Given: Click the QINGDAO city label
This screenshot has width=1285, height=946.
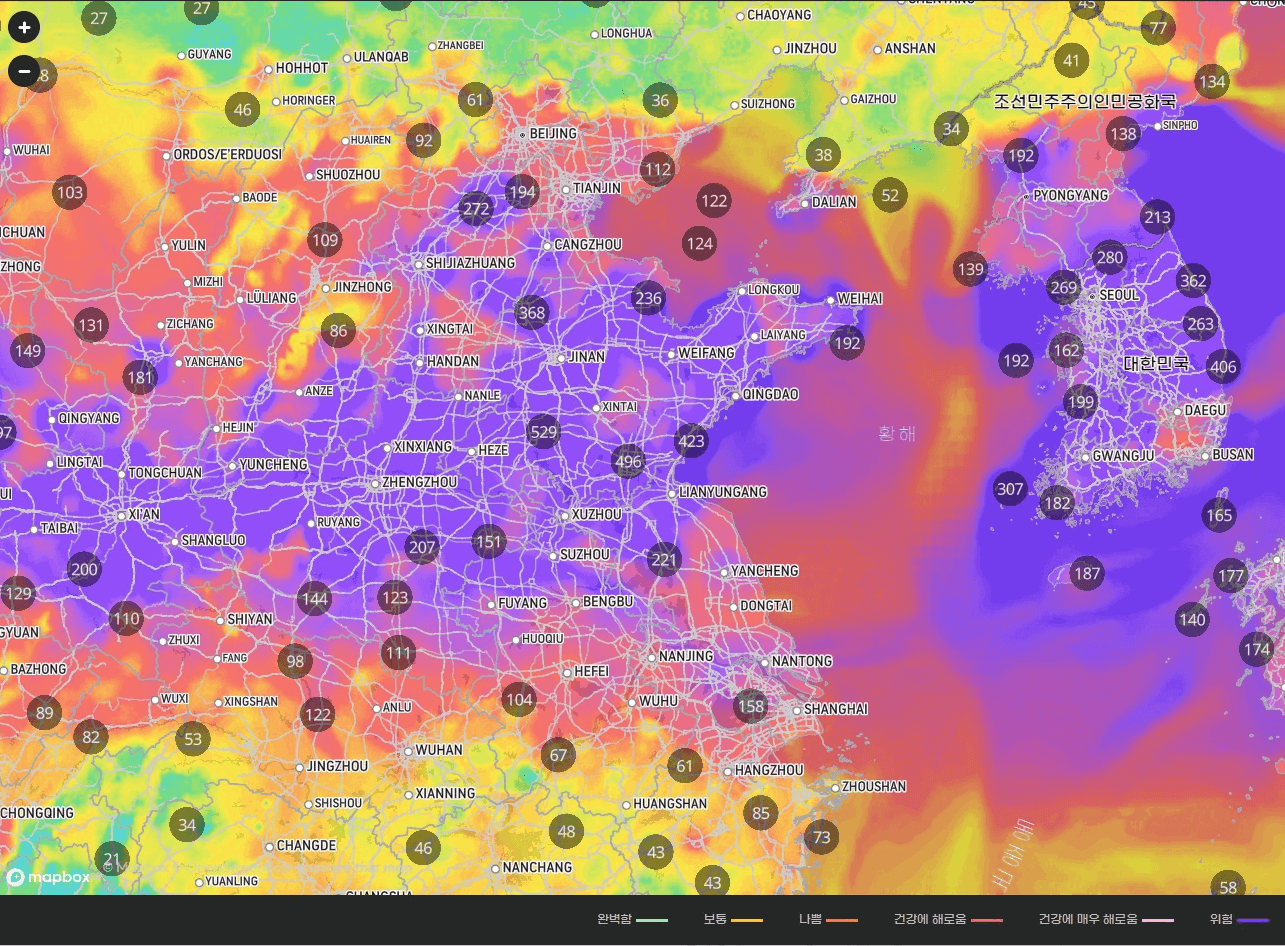Looking at the screenshot, I should [771, 394].
